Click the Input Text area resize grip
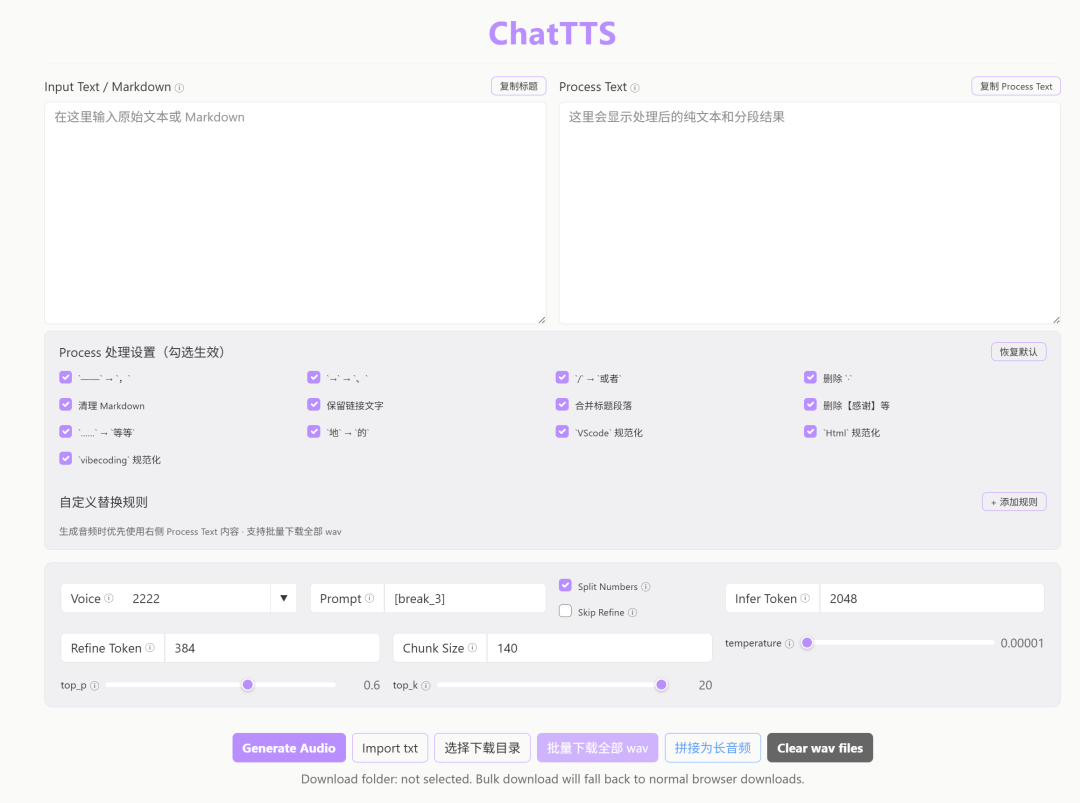Screen dimensions: 1080x803 [542, 320]
